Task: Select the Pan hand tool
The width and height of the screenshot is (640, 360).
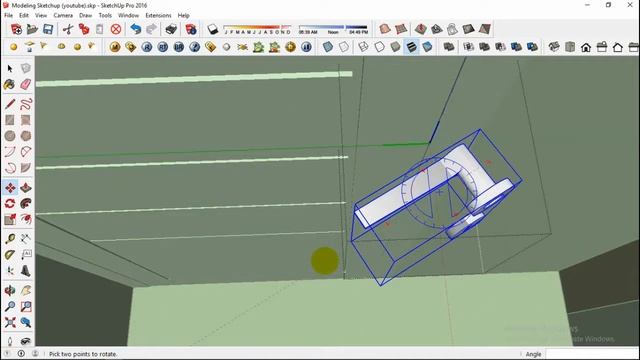Action: click(x=25, y=290)
